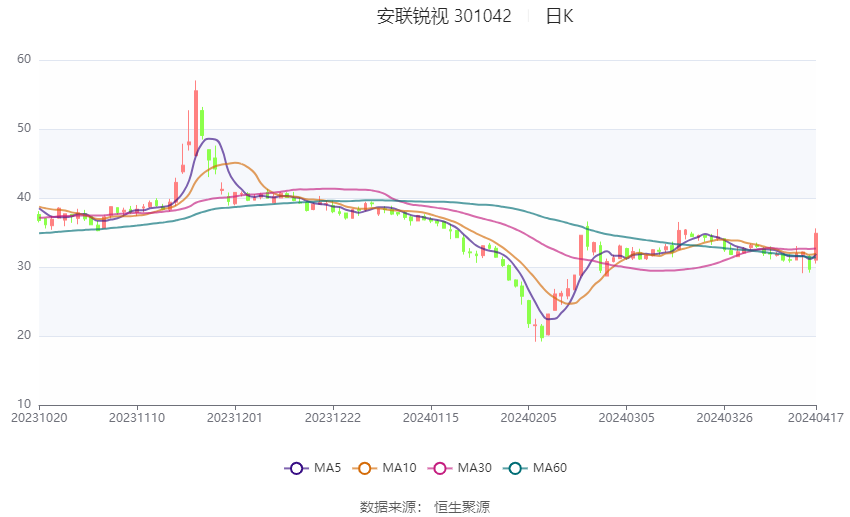Click the y-axis value 30

pos(24,267)
